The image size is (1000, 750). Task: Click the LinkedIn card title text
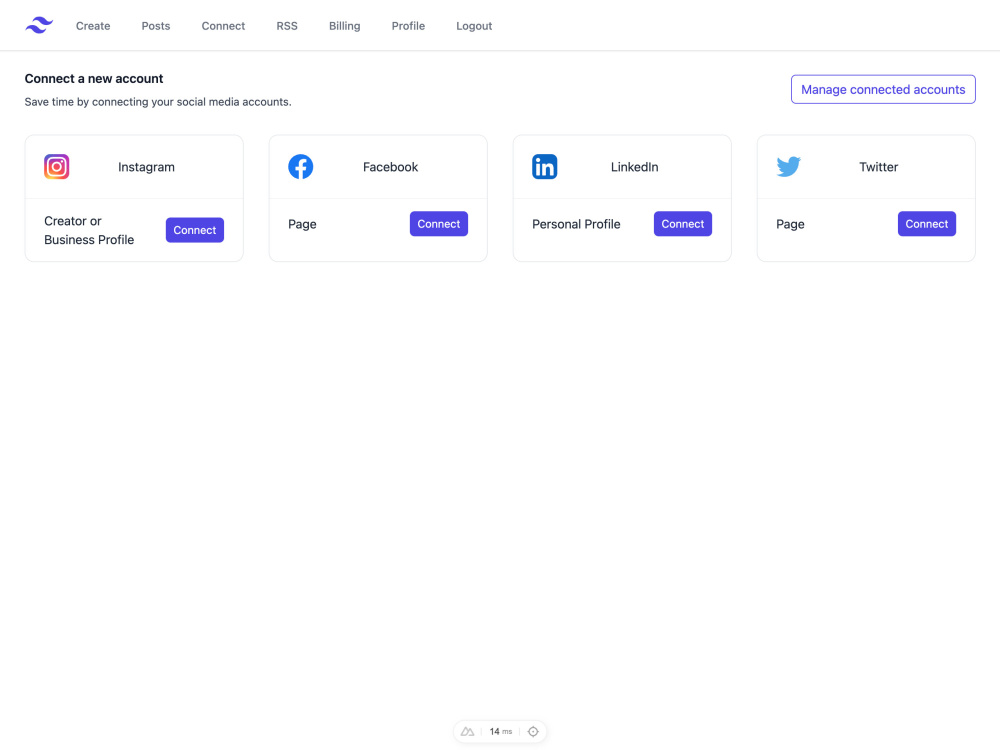(x=635, y=167)
